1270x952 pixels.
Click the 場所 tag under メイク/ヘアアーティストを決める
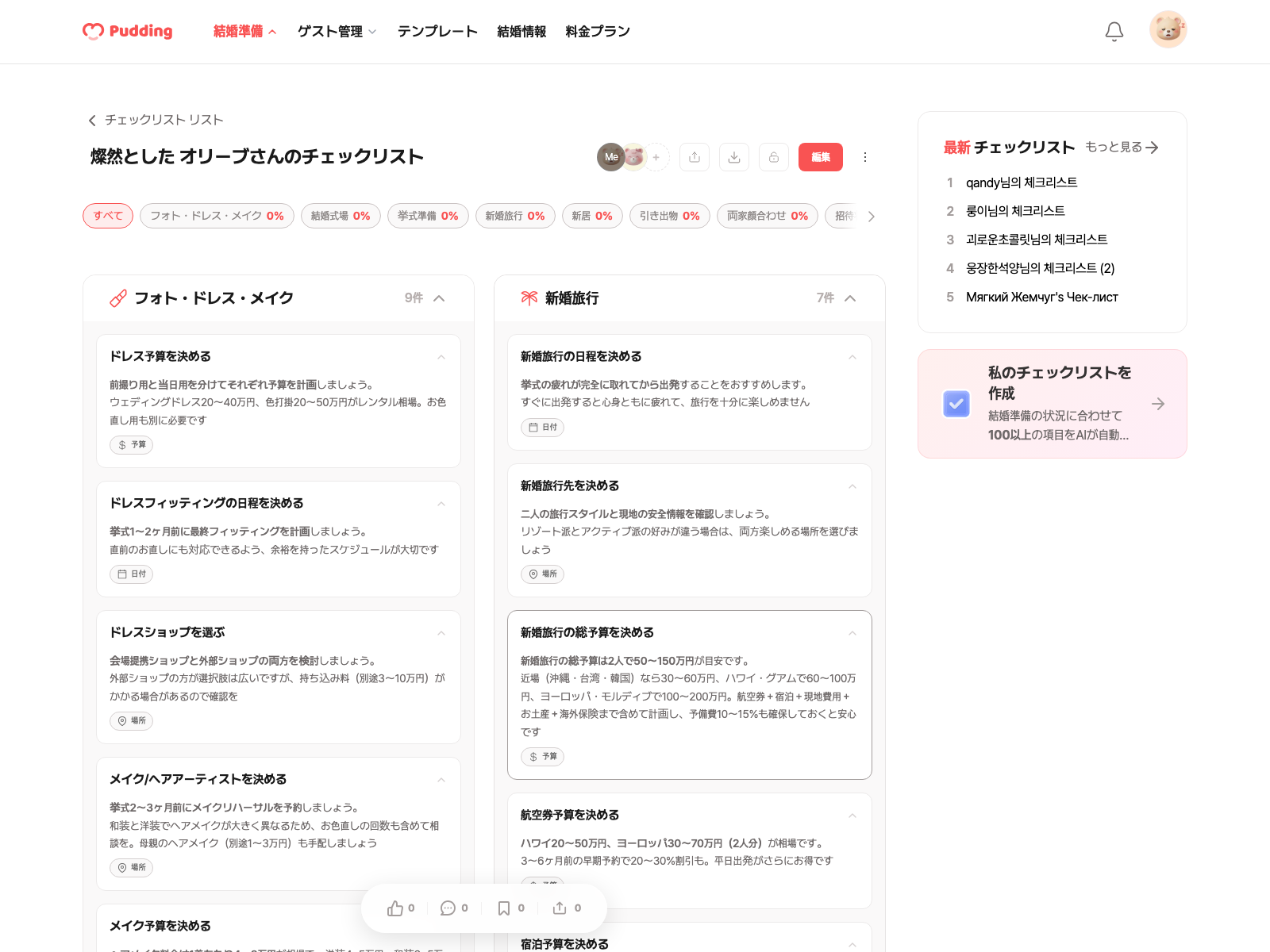(132, 868)
